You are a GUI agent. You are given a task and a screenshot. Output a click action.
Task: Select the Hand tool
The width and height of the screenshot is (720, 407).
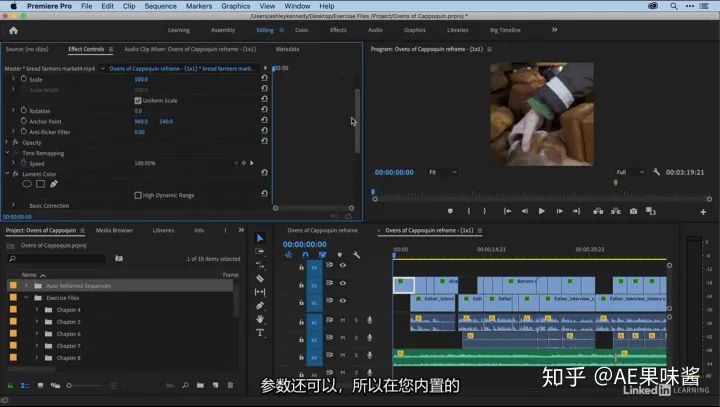[260, 319]
